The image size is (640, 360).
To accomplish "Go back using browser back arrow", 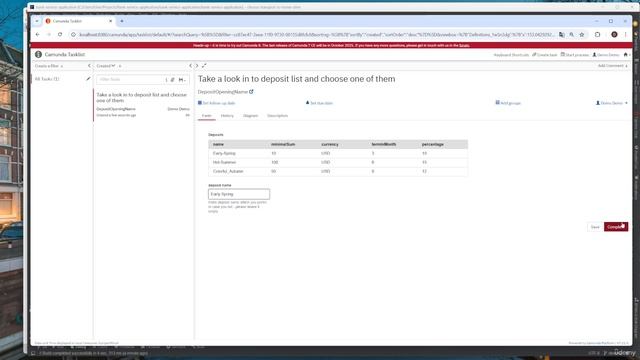I will pyautogui.click(x=38, y=35).
